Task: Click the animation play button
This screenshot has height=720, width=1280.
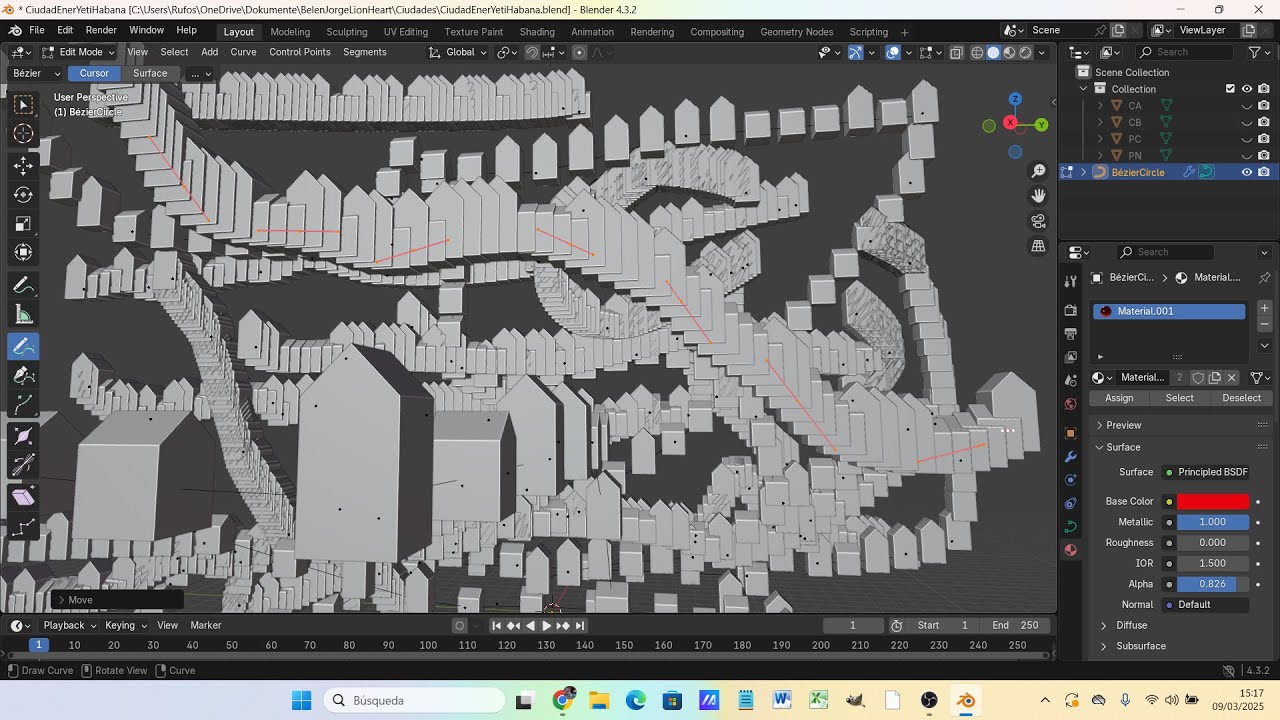Action: [546, 625]
